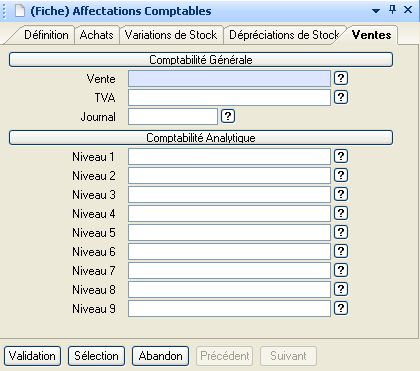
Task: Focus the Vente account input field
Action: click(229, 79)
